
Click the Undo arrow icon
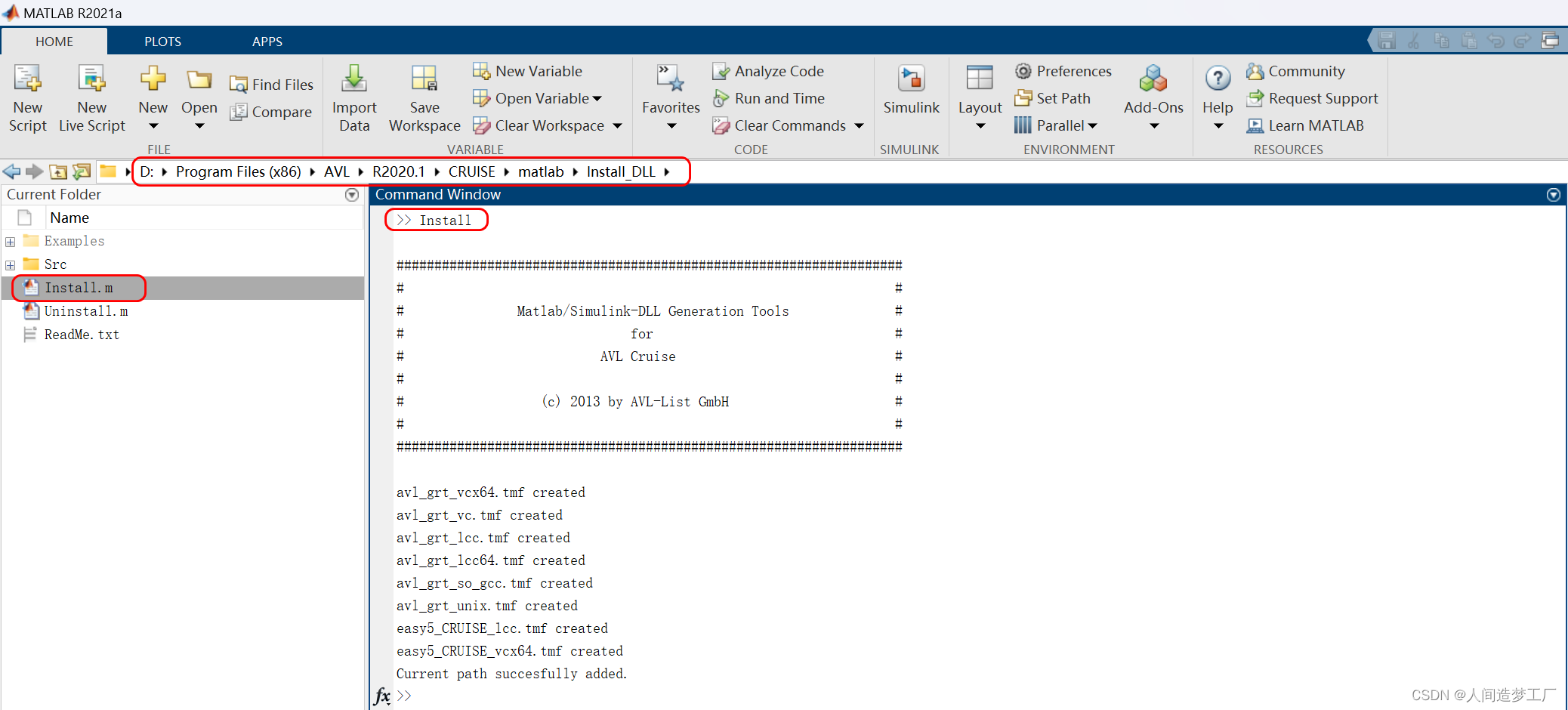(x=1495, y=41)
